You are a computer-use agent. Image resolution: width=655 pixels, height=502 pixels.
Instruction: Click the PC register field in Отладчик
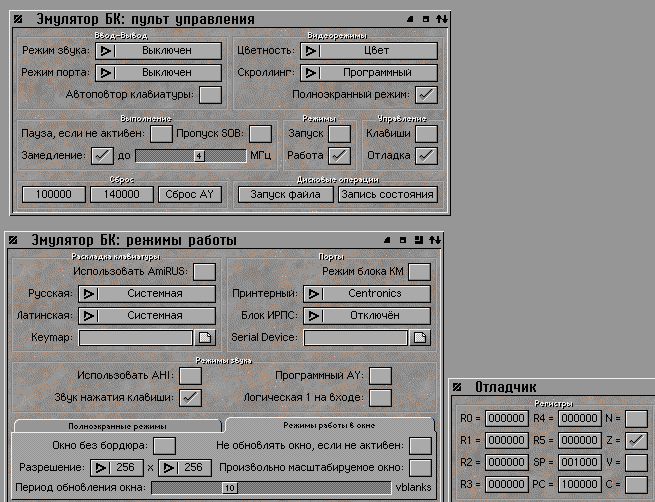[x=580, y=485]
